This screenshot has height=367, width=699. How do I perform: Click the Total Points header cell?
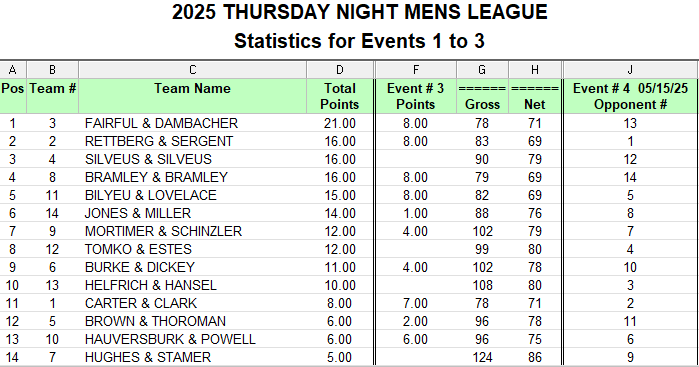pyautogui.click(x=340, y=96)
